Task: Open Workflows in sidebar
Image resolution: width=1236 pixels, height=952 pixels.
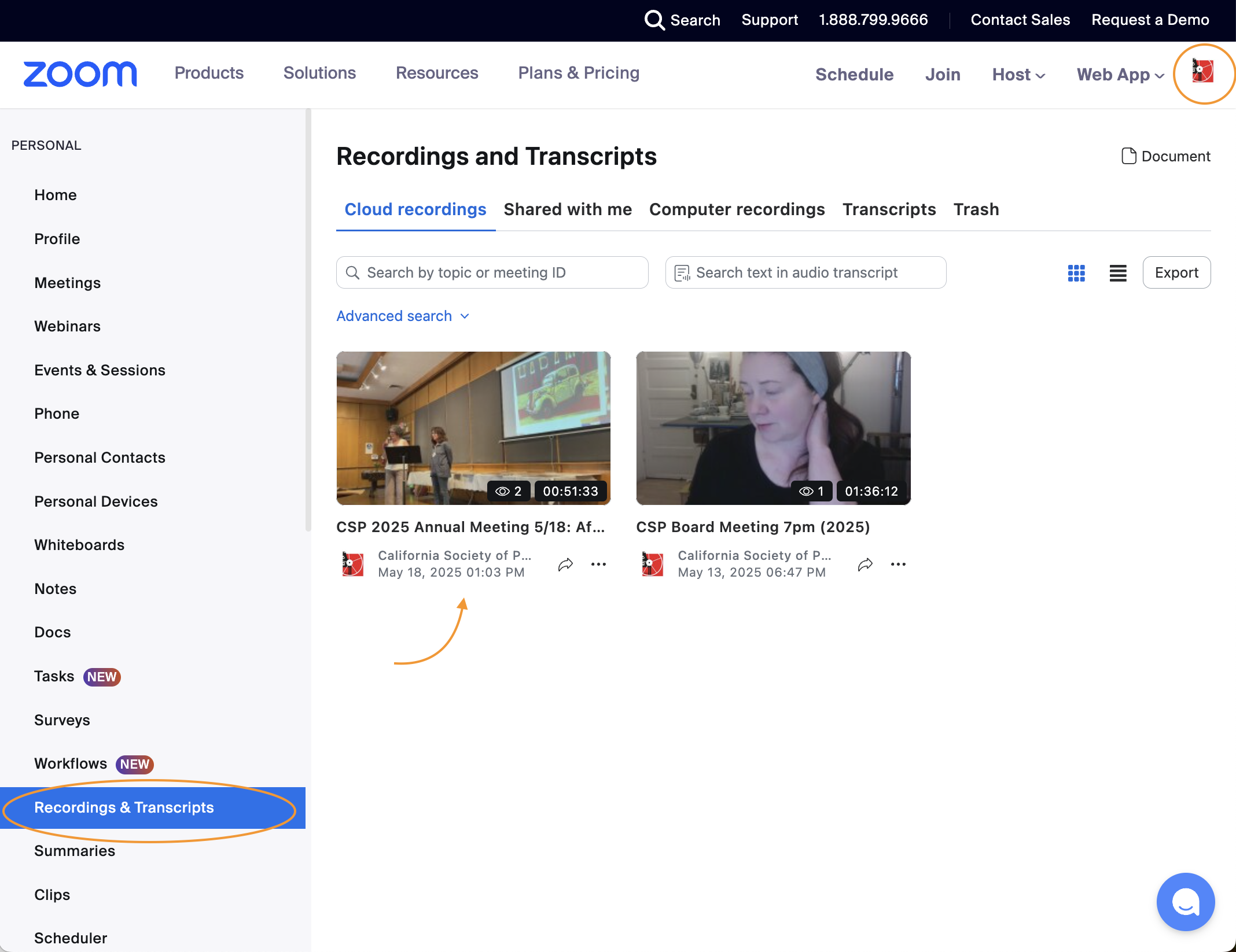Action: (x=71, y=763)
